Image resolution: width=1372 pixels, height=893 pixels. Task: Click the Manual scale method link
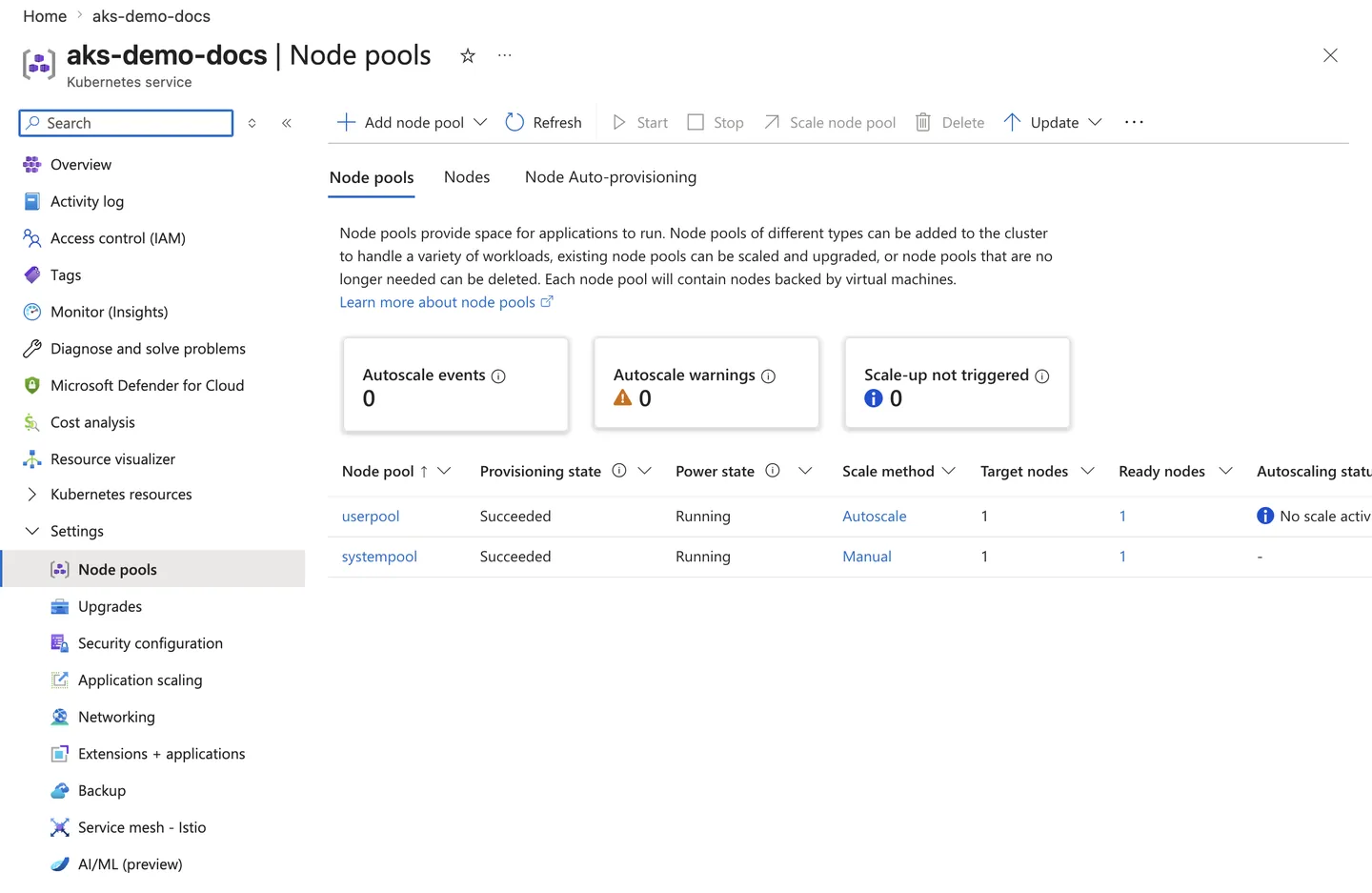click(x=867, y=557)
